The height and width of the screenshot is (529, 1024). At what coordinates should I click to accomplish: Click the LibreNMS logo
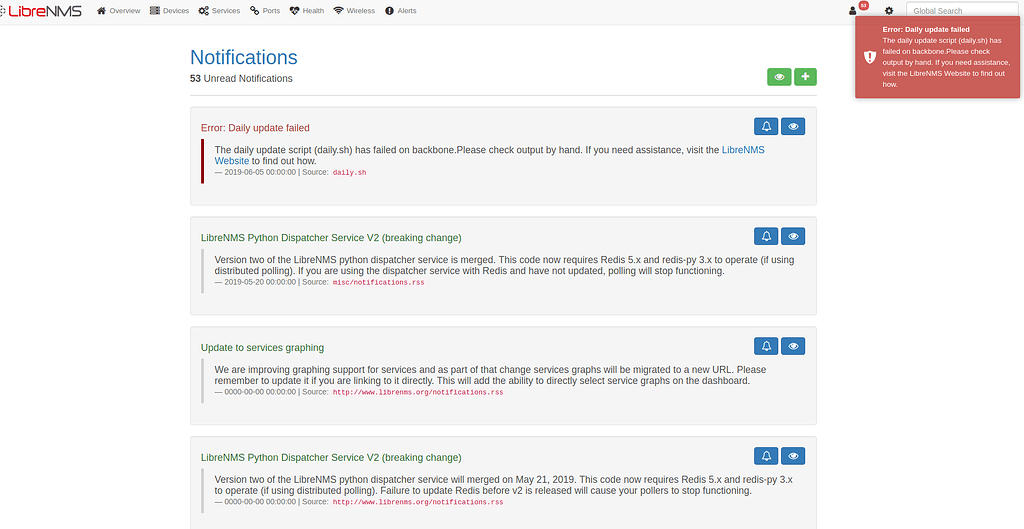[x=41, y=10]
